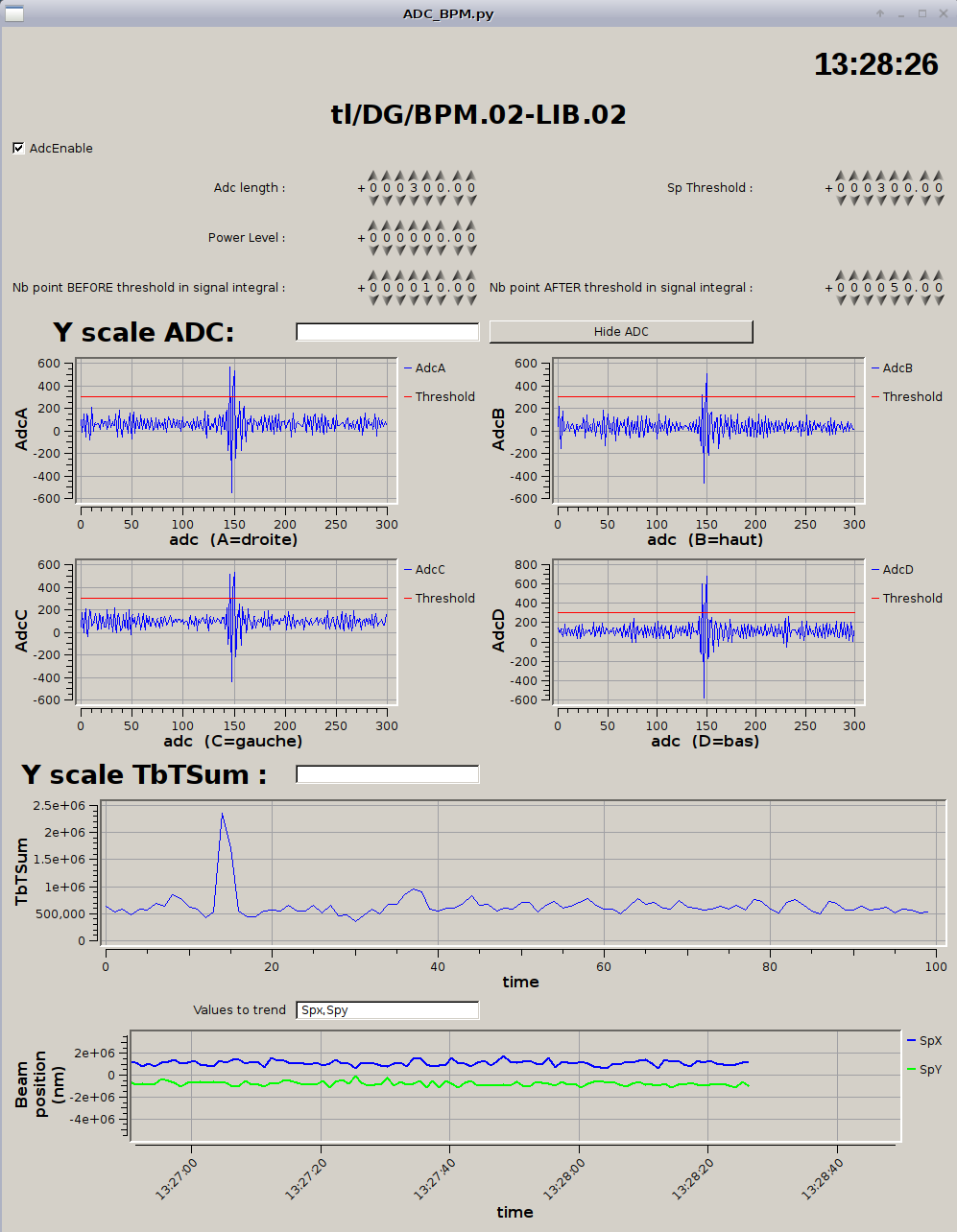This screenshot has width=957, height=1232.
Task: Click the AdcB legend entry
Action: [897, 368]
